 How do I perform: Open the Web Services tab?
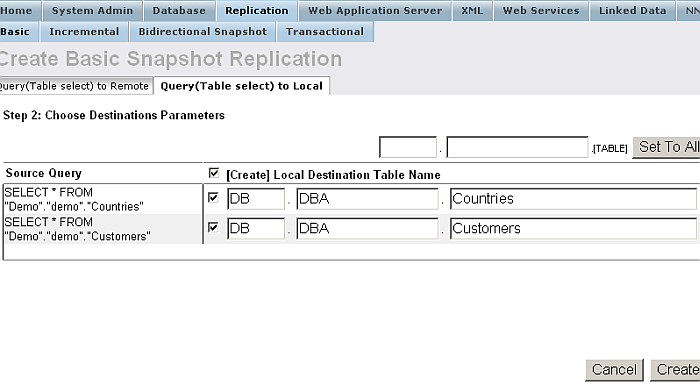pos(541,10)
